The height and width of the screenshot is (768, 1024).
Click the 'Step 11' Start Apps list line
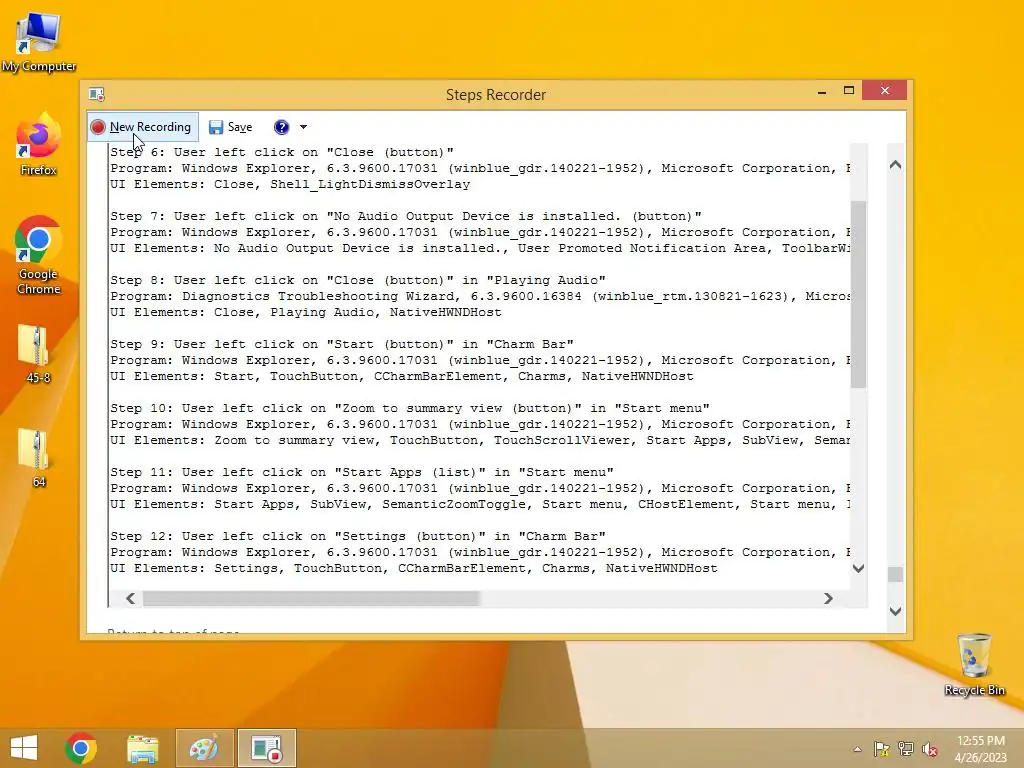point(362,472)
